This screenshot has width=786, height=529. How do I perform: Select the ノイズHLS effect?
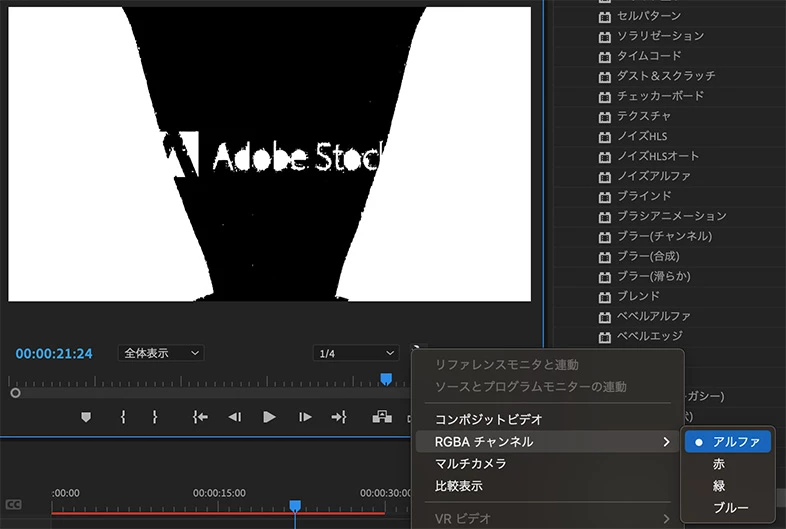point(642,136)
